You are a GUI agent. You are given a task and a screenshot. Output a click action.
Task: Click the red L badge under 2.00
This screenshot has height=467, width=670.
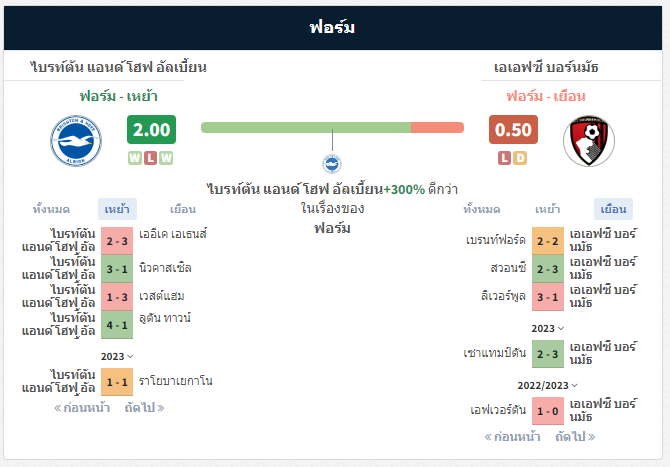pyautogui.click(x=150, y=158)
